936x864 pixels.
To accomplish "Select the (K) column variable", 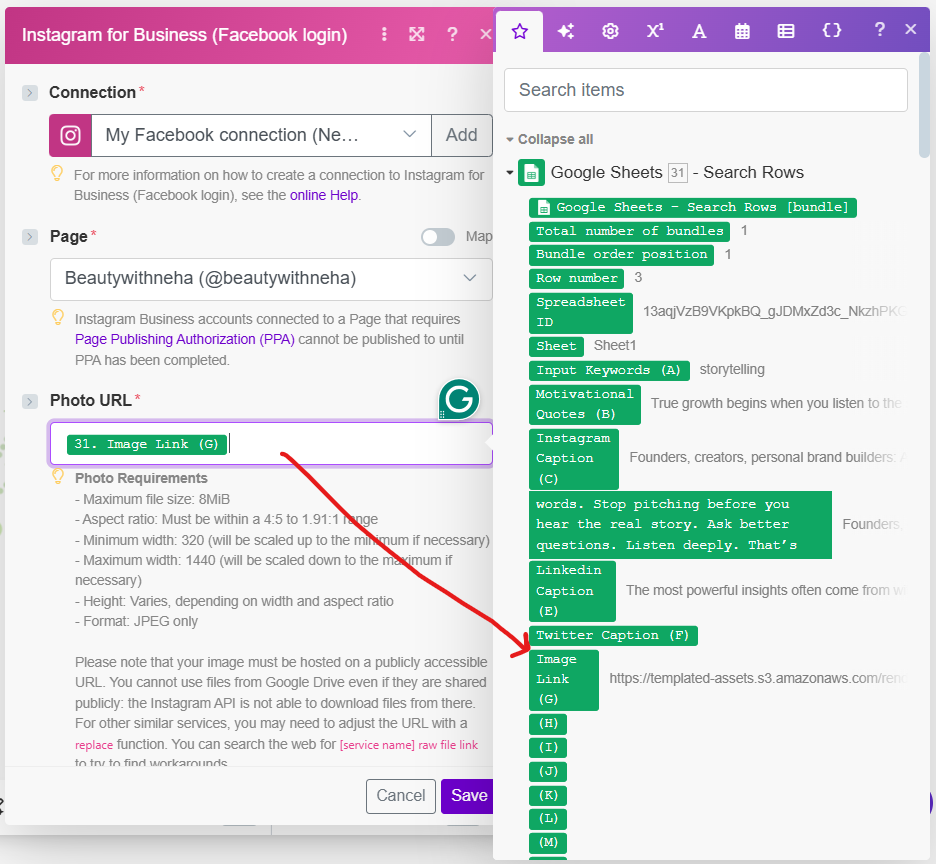I will 548,796.
